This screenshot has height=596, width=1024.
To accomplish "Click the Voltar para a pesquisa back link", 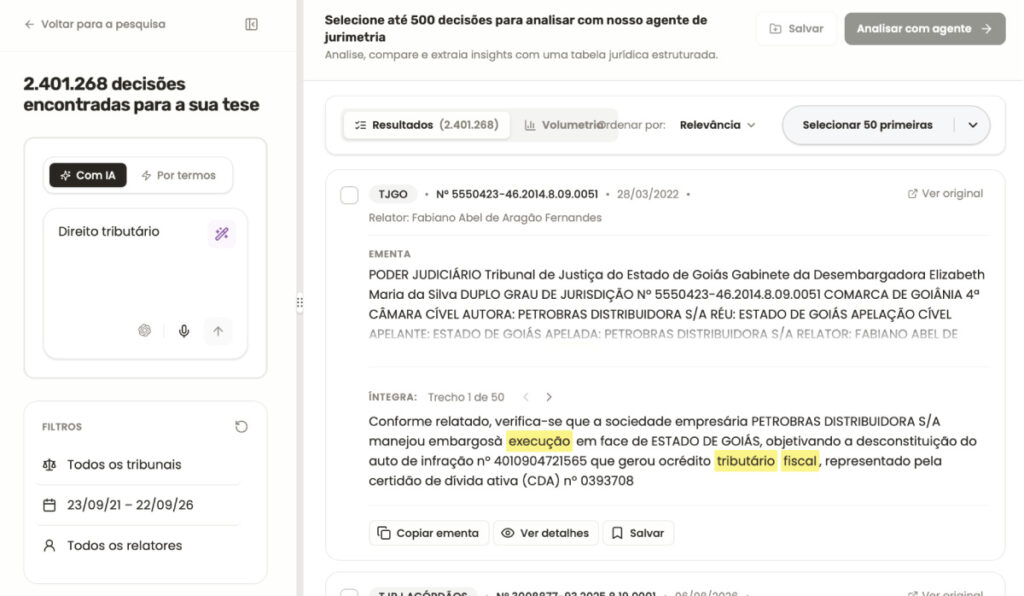I will click(95, 24).
